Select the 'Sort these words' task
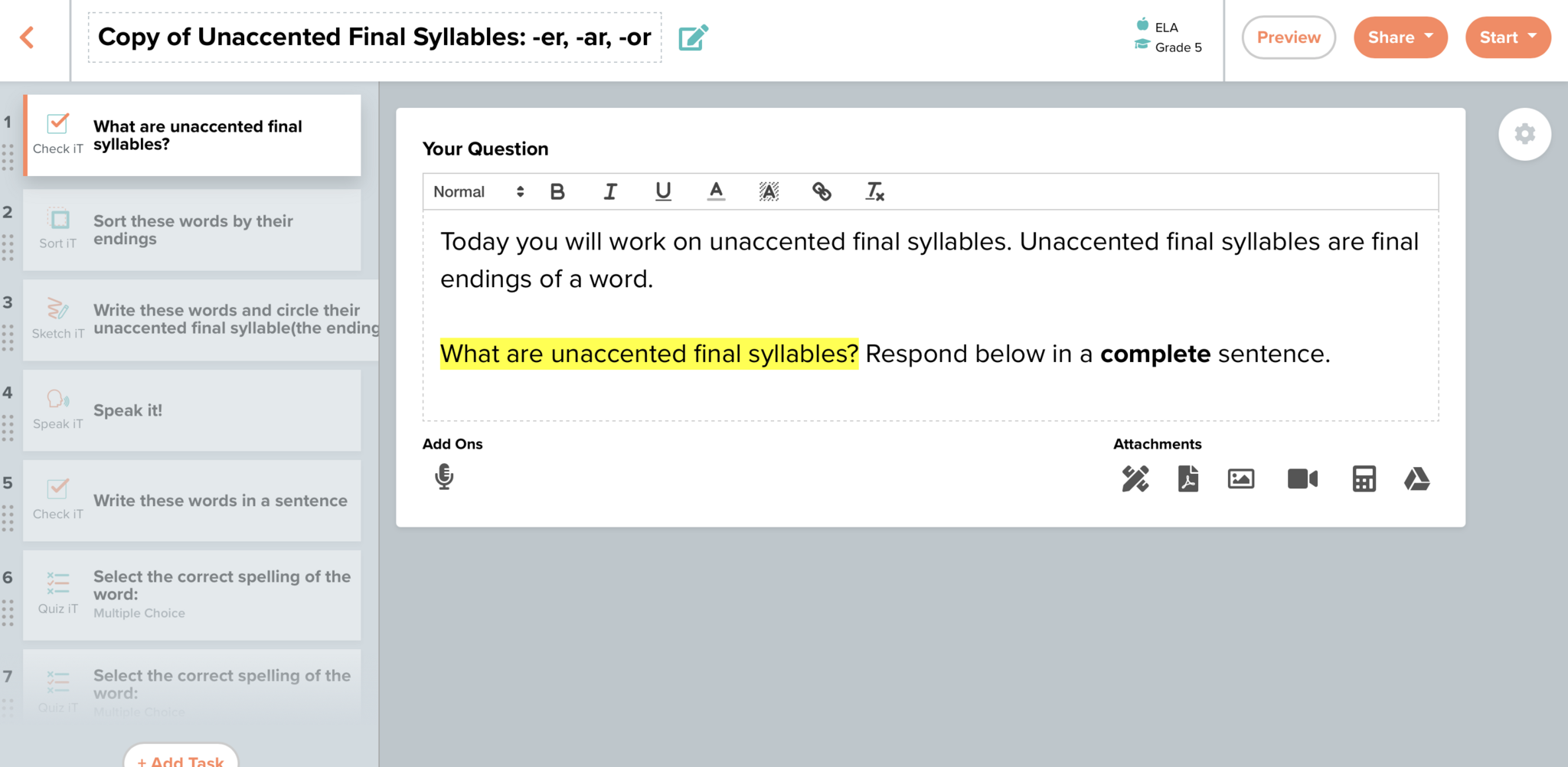Viewport: 1568px width, 767px height. point(192,230)
